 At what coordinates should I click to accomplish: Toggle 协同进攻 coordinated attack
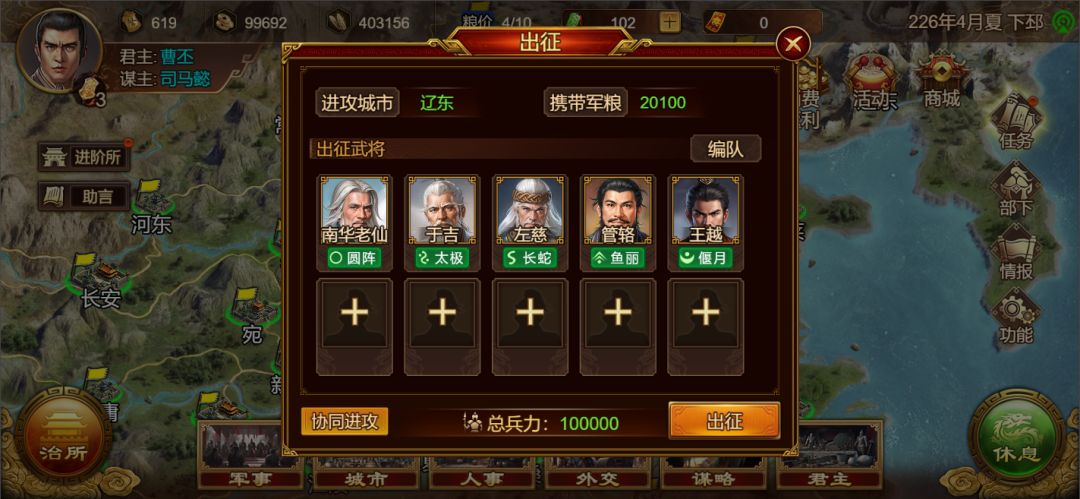(344, 422)
